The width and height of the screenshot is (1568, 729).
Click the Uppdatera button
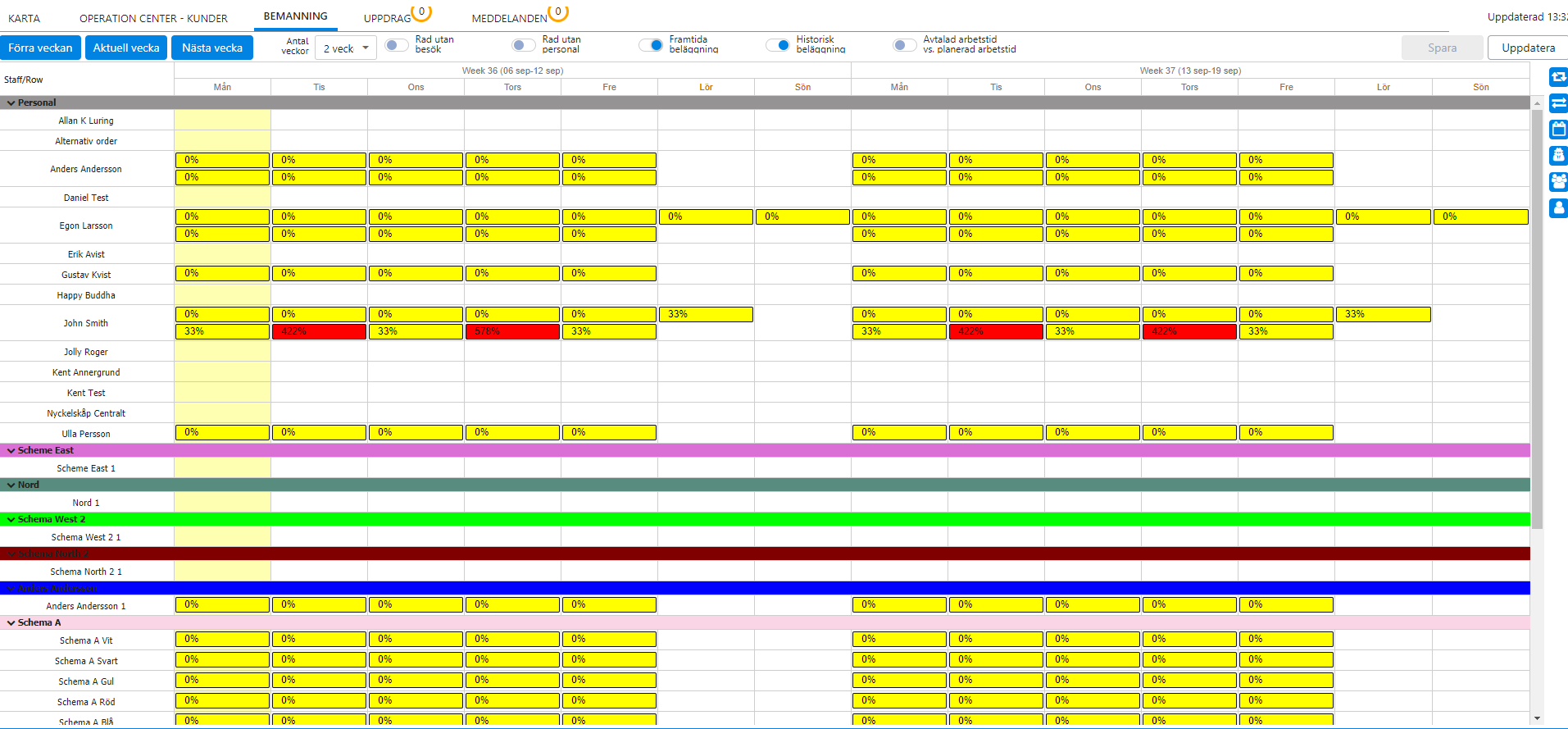click(1528, 48)
